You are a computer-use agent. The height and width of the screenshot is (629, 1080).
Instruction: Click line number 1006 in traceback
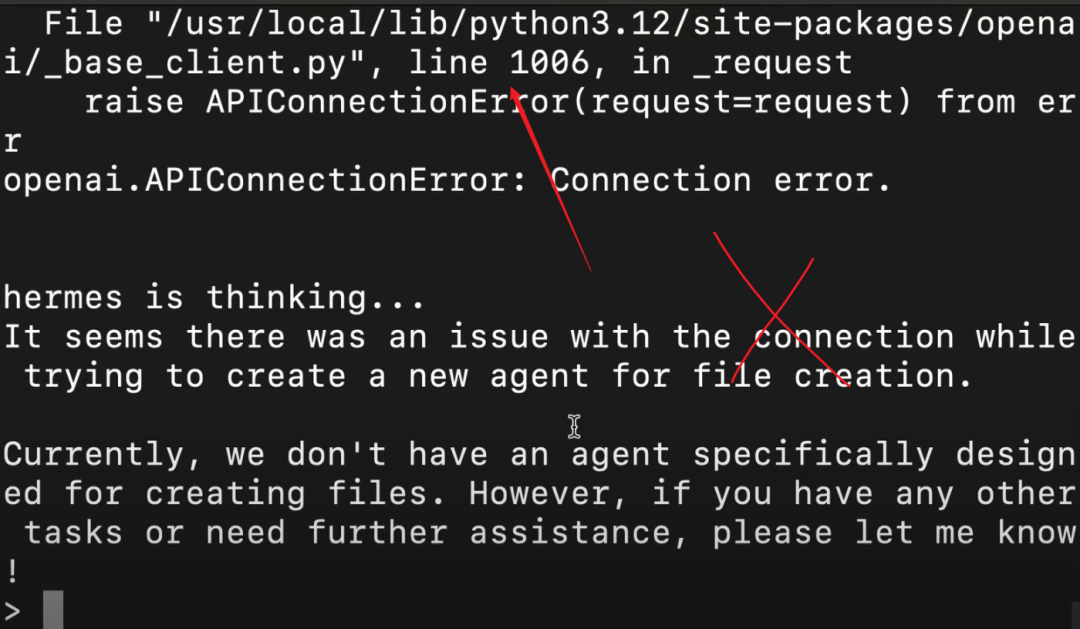click(x=548, y=63)
